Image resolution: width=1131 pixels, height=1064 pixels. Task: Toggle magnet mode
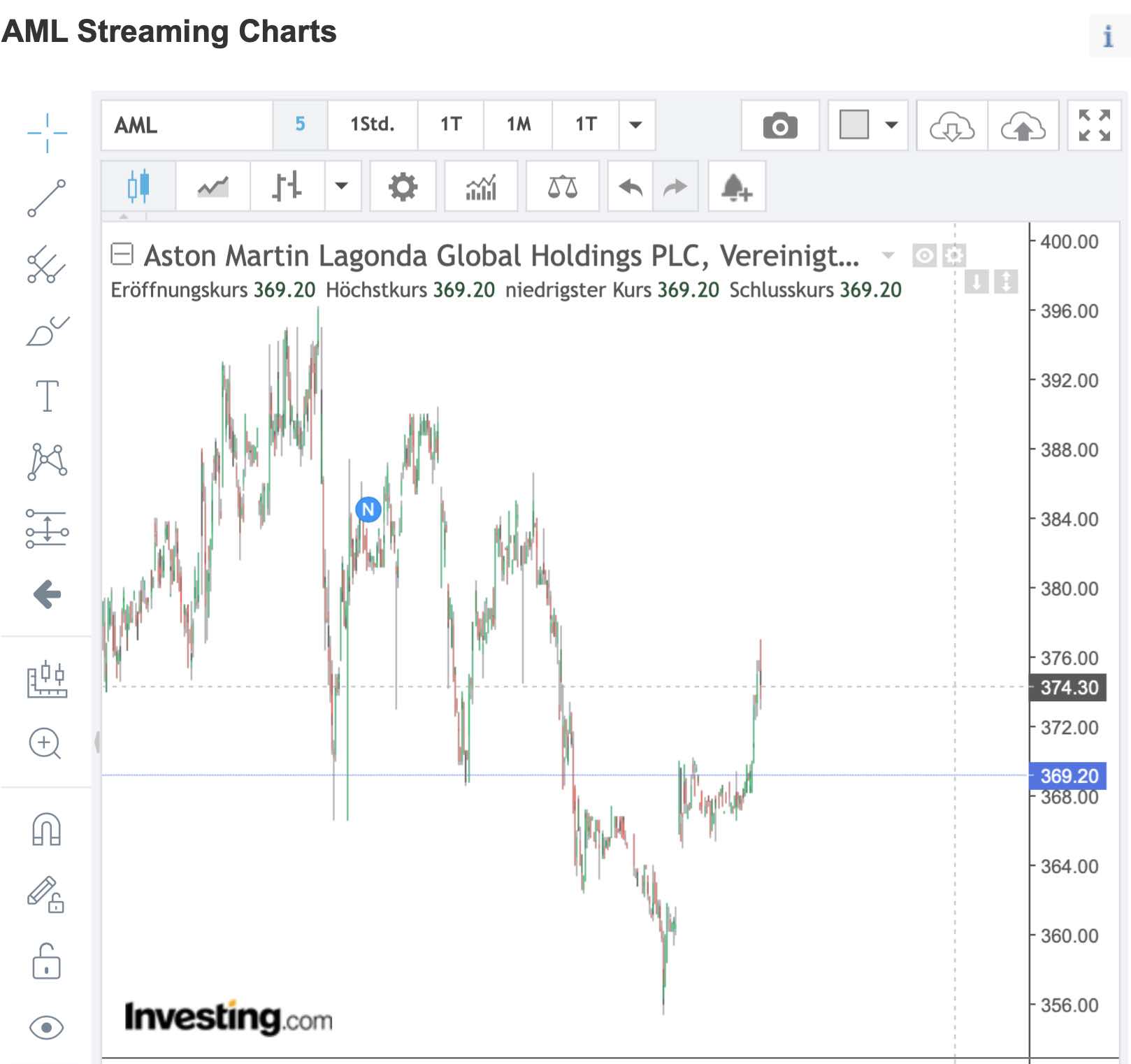coord(47,829)
